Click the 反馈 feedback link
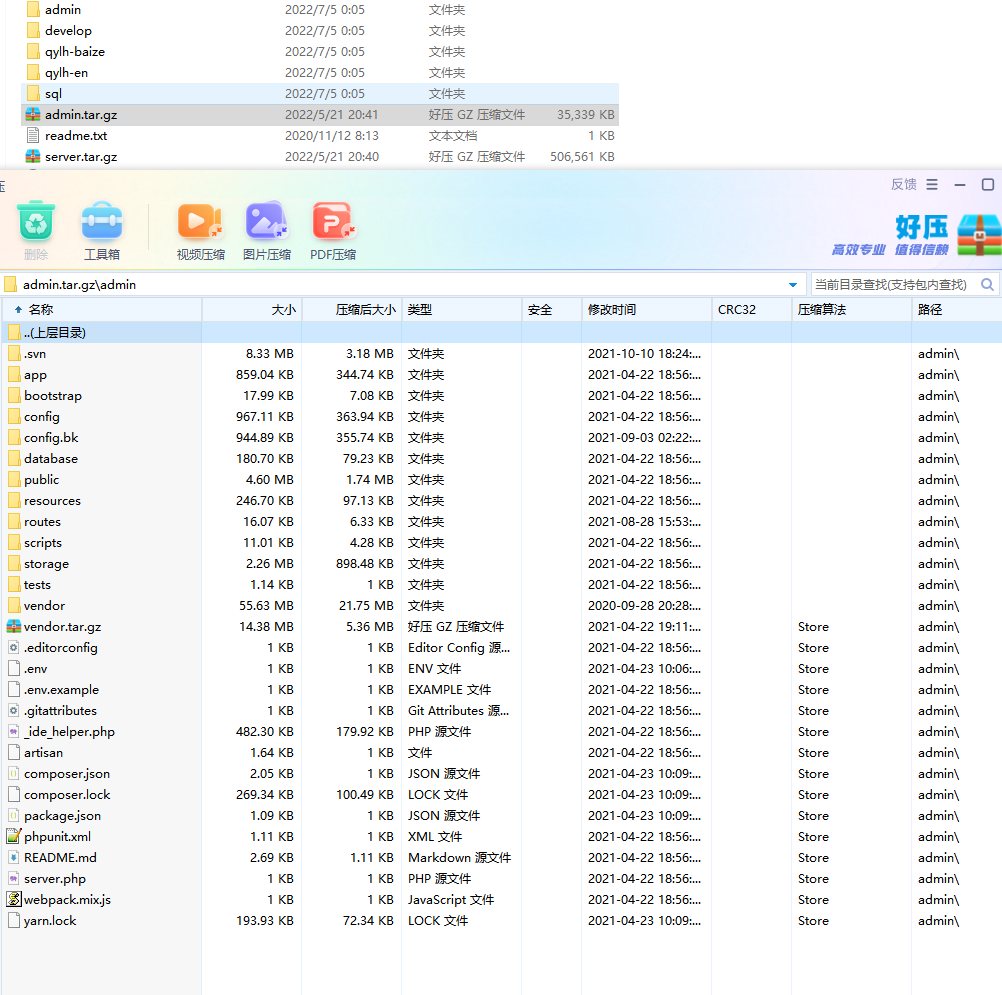 pos(903,185)
